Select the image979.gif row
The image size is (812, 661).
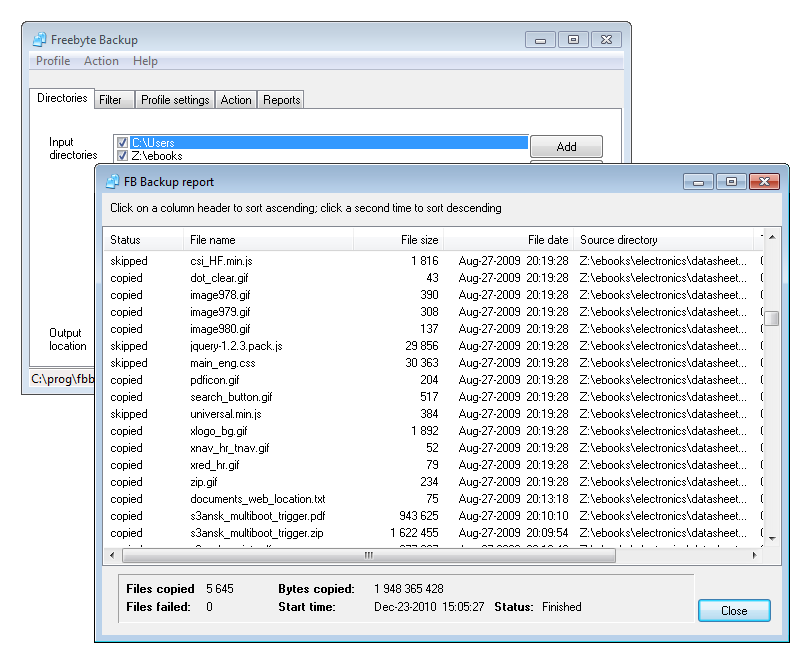[x=433, y=312]
